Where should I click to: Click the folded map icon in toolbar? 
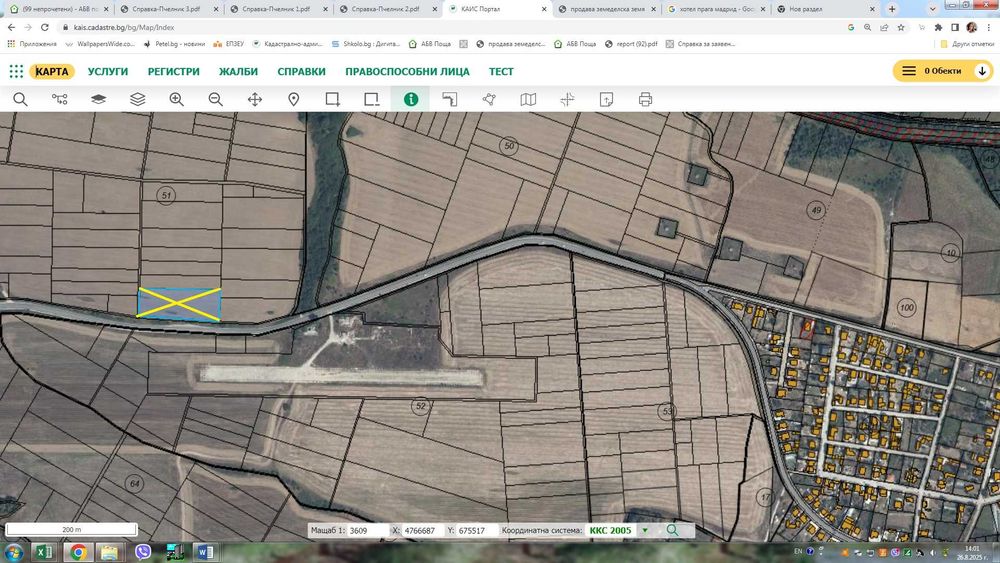tap(528, 99)
